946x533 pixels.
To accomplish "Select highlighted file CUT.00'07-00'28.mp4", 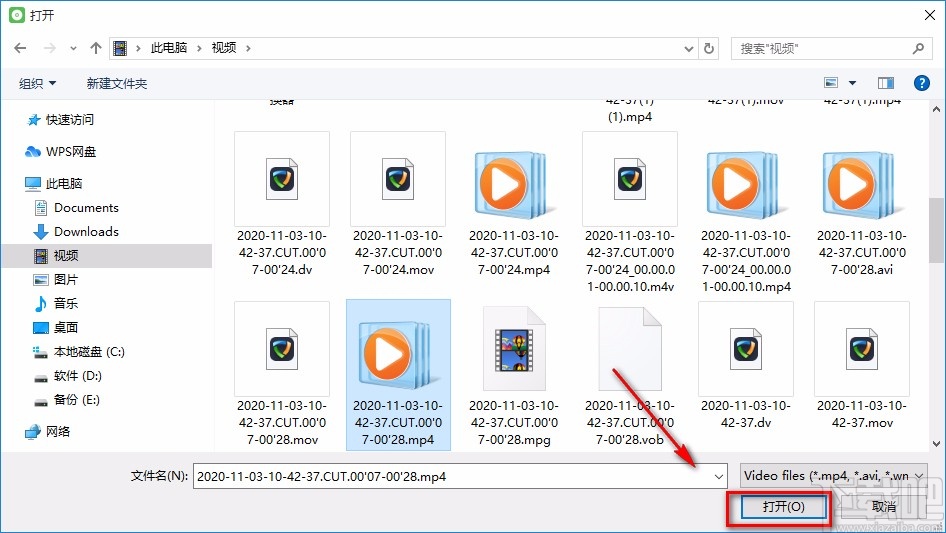I will pos(398,374).
